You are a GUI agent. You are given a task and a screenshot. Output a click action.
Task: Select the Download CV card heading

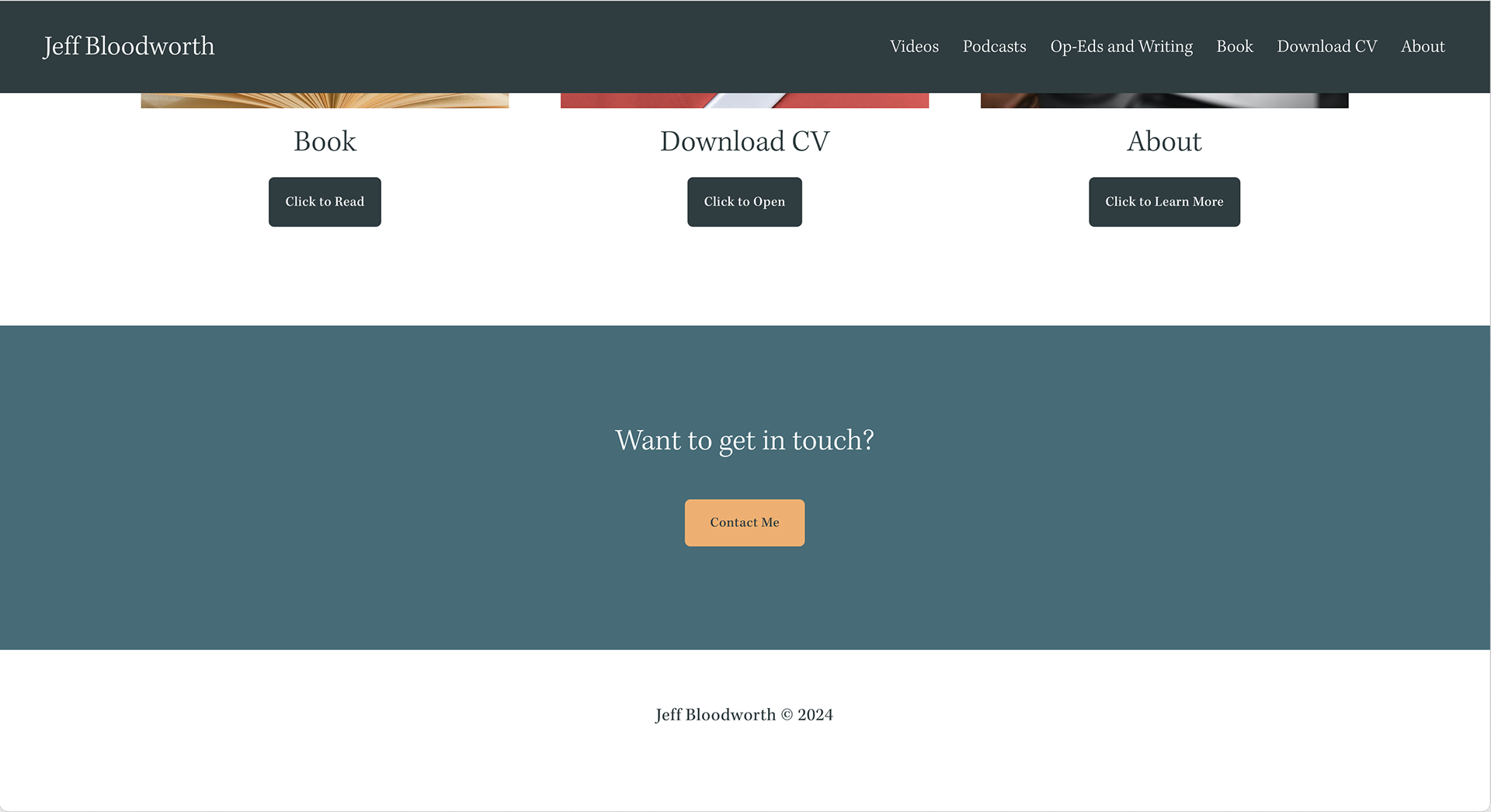coord(744,141)
